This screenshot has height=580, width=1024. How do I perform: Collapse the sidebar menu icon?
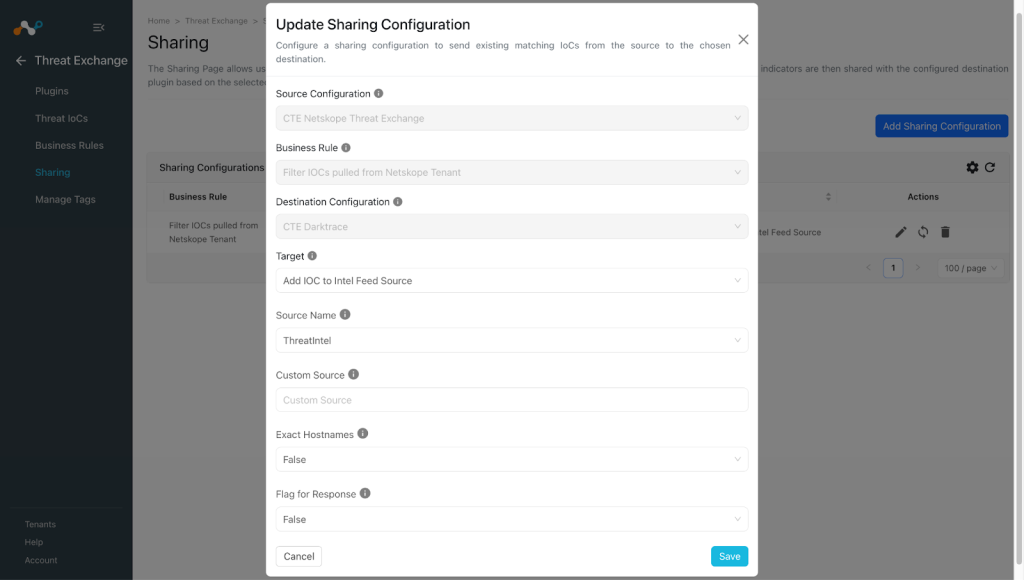(99, 27)
